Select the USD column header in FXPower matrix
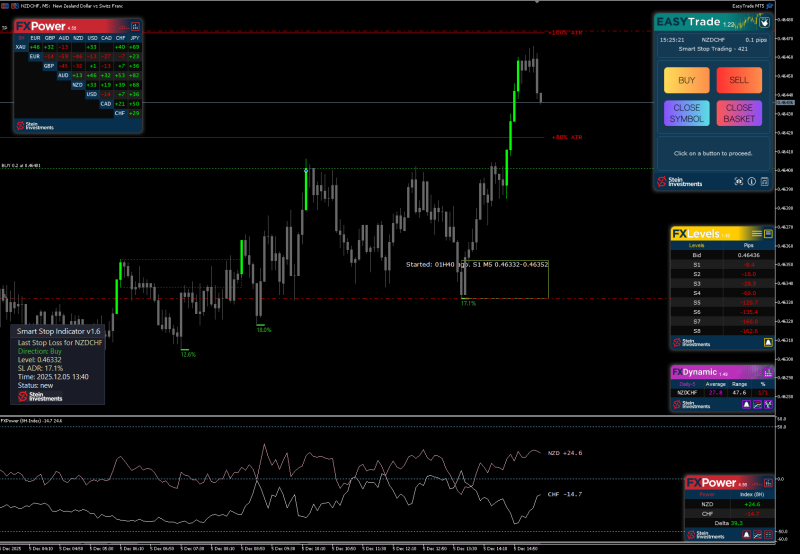Screen dimensions: 800x554 pos(92,38)
